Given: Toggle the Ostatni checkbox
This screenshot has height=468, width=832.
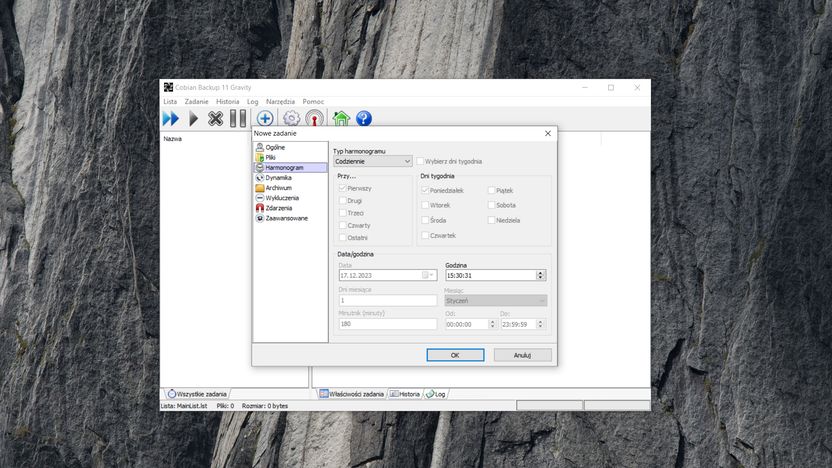Looking at the screenshot, I should [x=343, y=238].
